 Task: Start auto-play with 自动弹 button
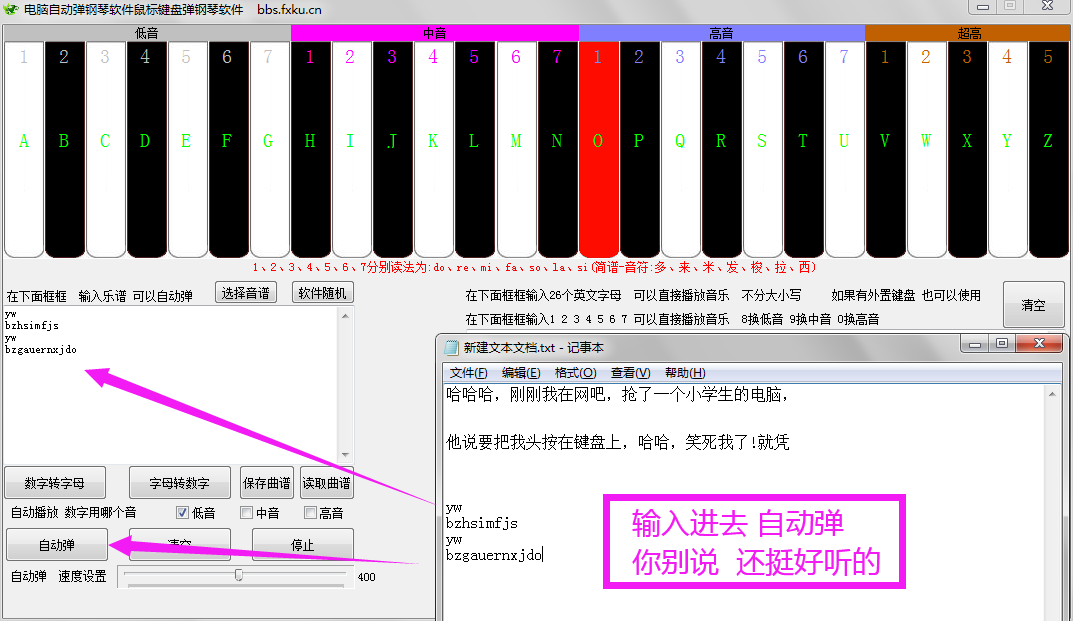click(x=57, y=545)
